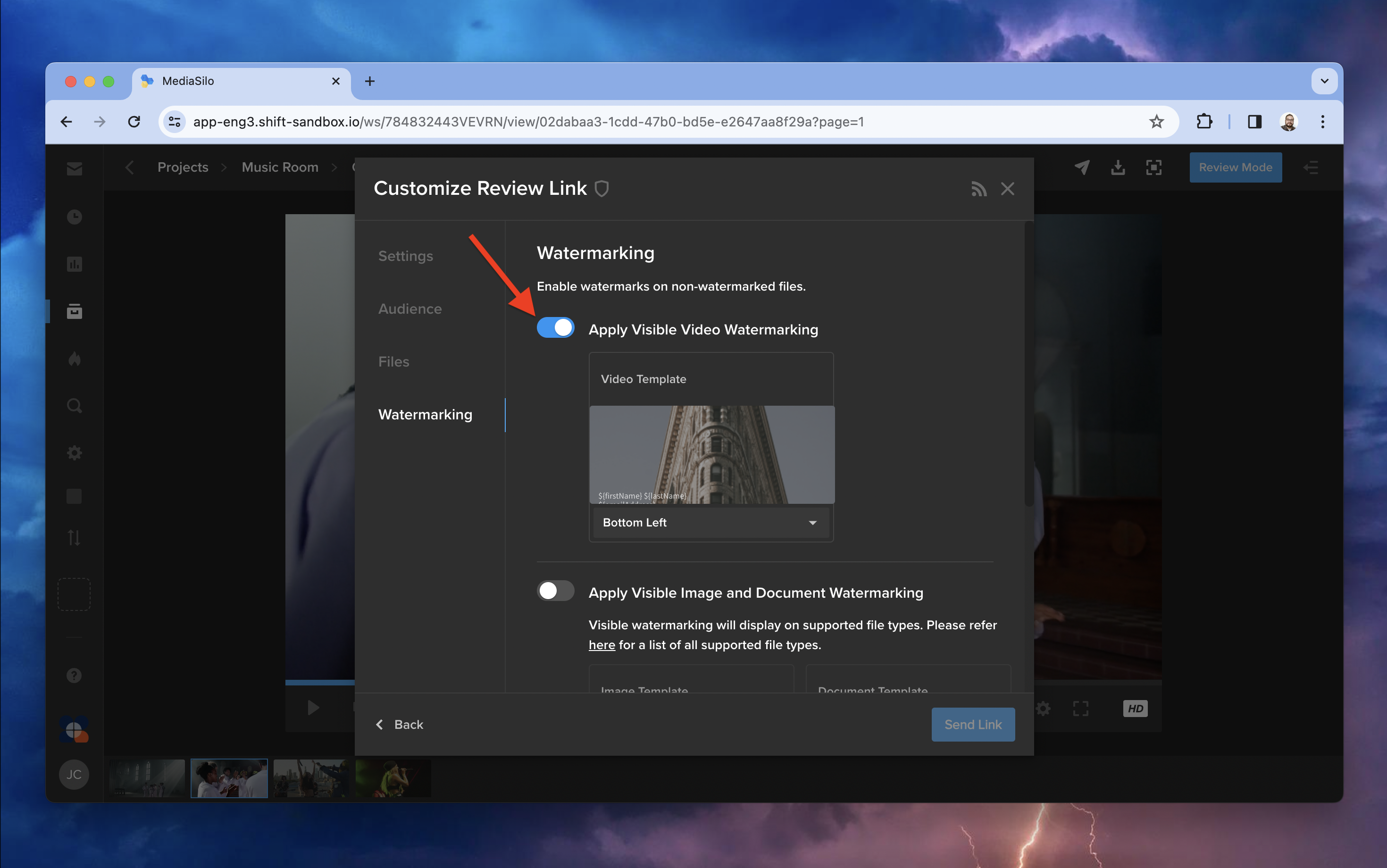Click the square panel icon in sidebar
1387x868 pixels.
[x=74, y=496]
